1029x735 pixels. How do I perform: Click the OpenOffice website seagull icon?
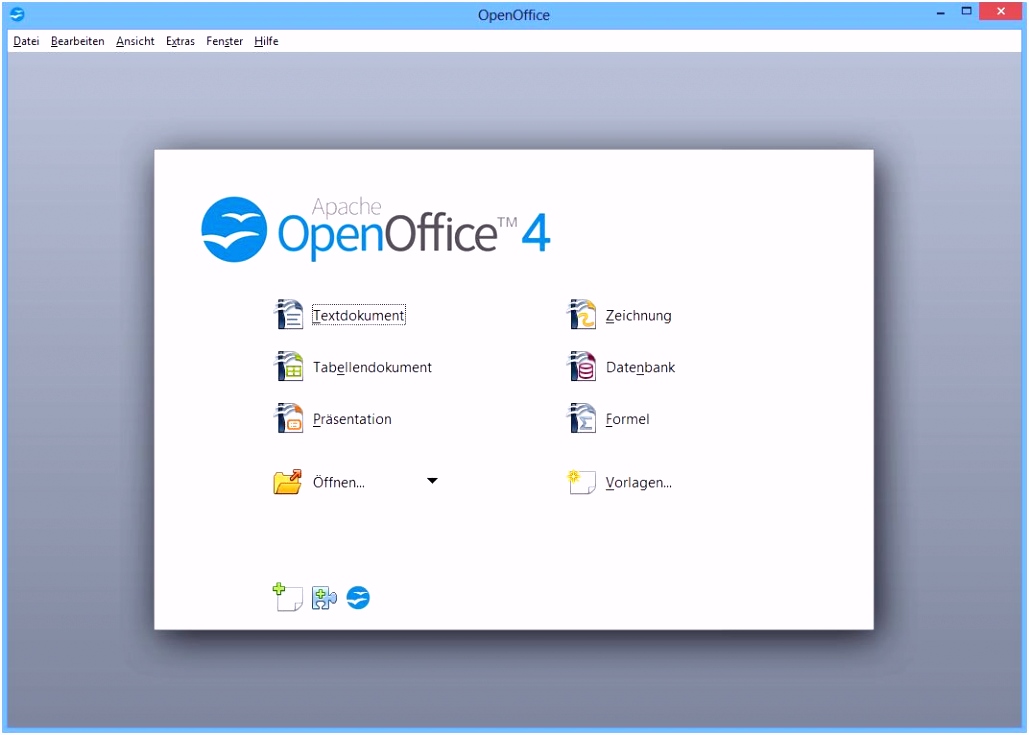pos(358,598)
